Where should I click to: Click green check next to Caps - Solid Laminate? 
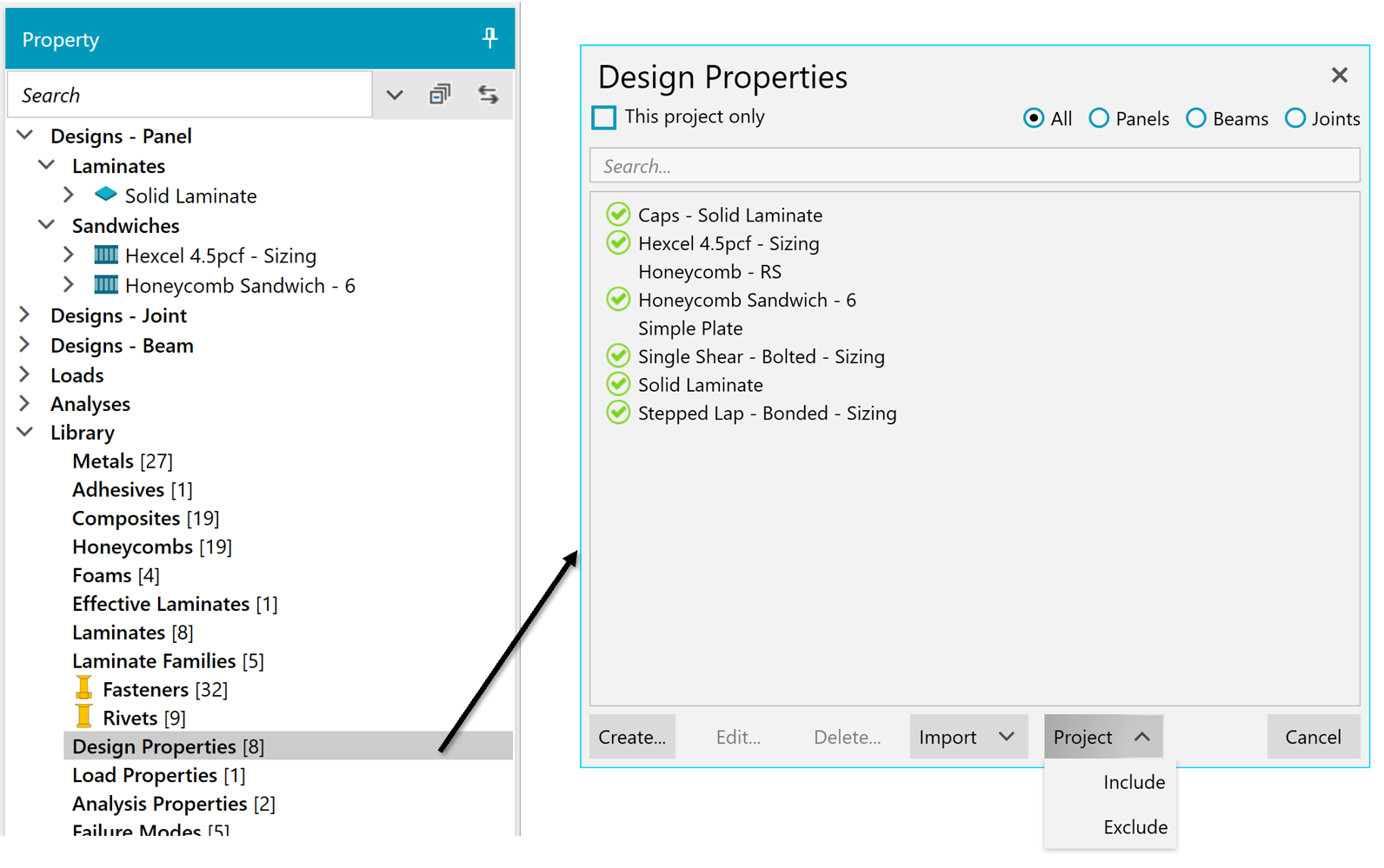(618, 214)
